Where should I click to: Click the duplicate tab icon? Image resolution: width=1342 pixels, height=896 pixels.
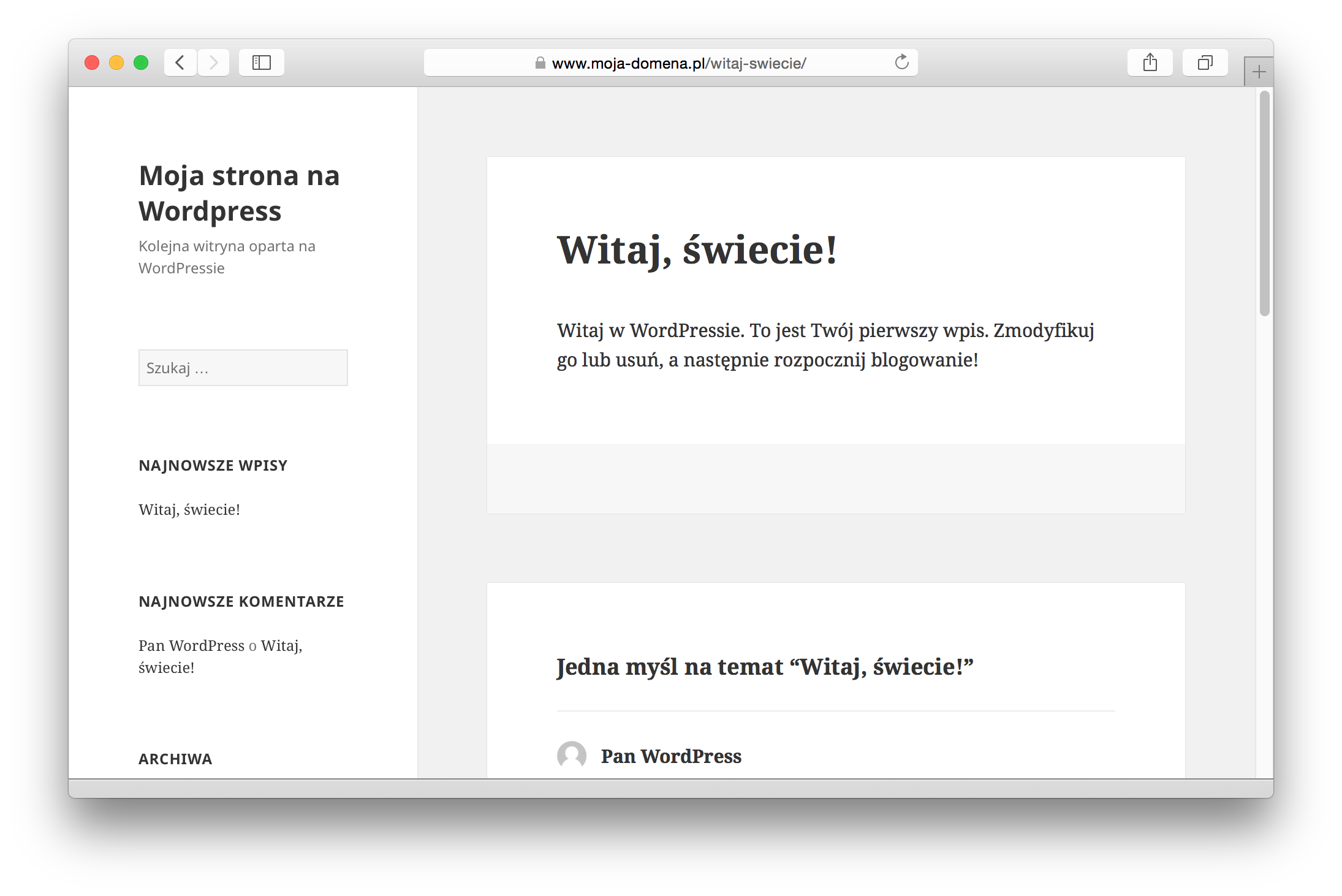(1203, 62)
